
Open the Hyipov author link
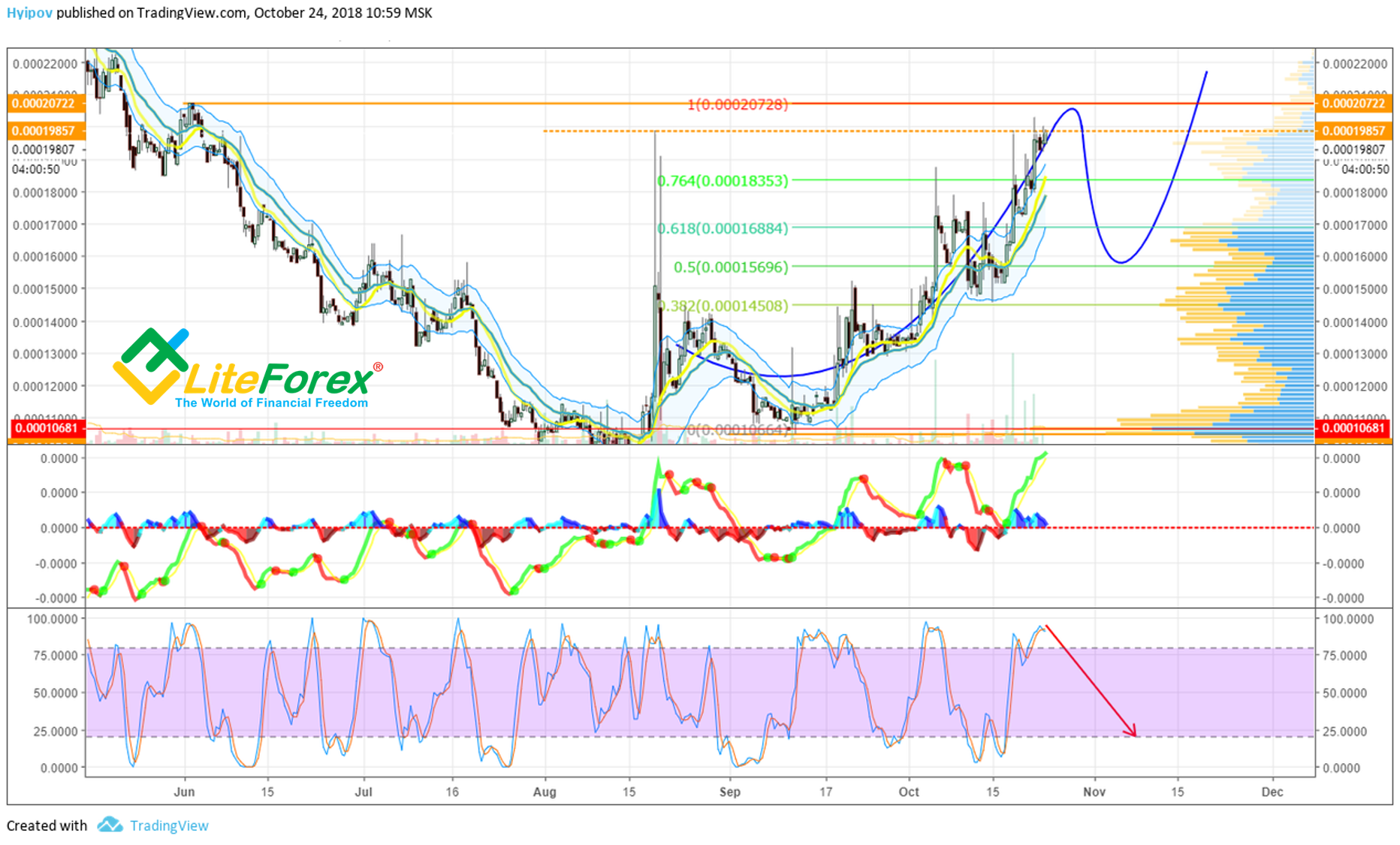point(29,13)
